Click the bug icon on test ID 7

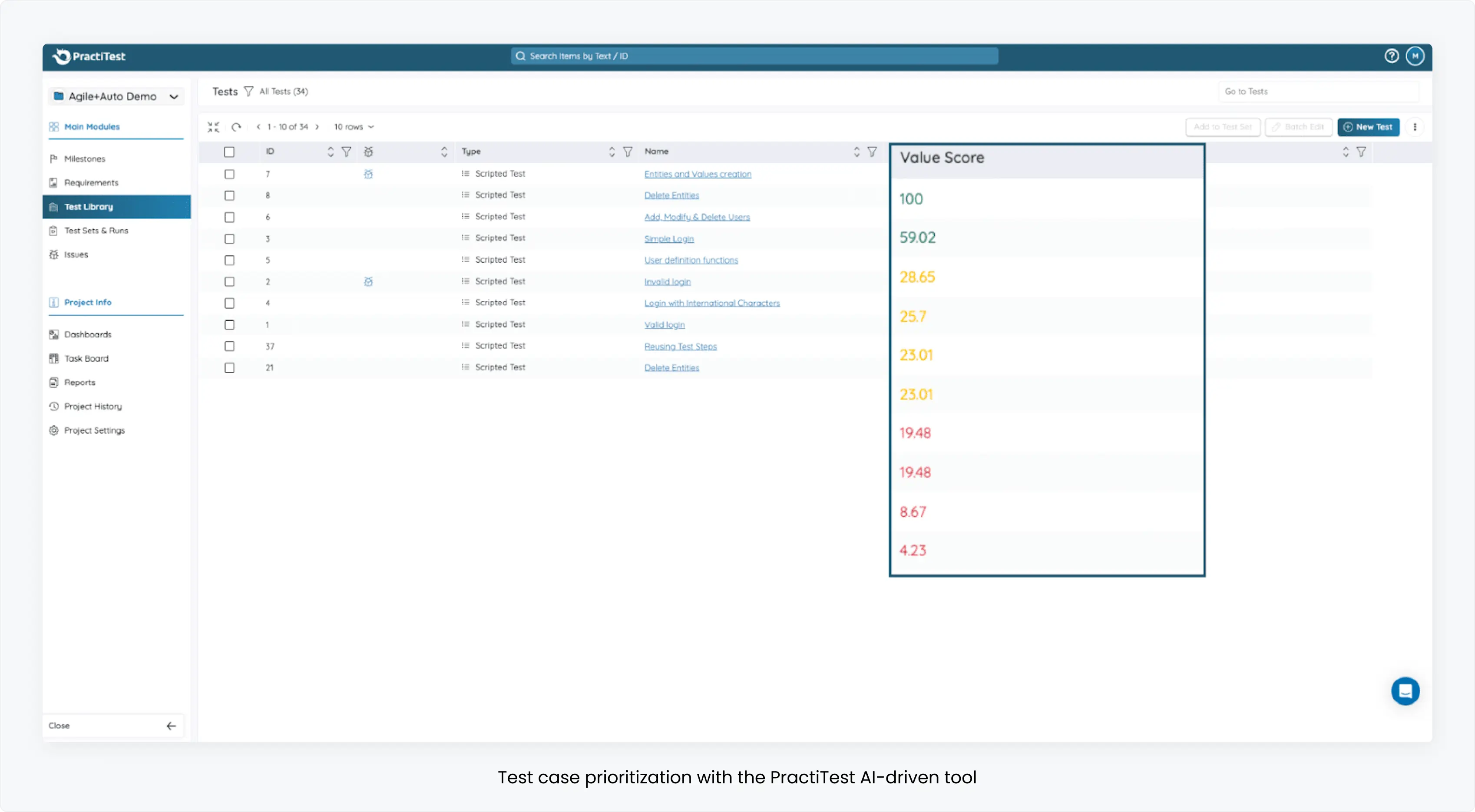tap(368, 174)
